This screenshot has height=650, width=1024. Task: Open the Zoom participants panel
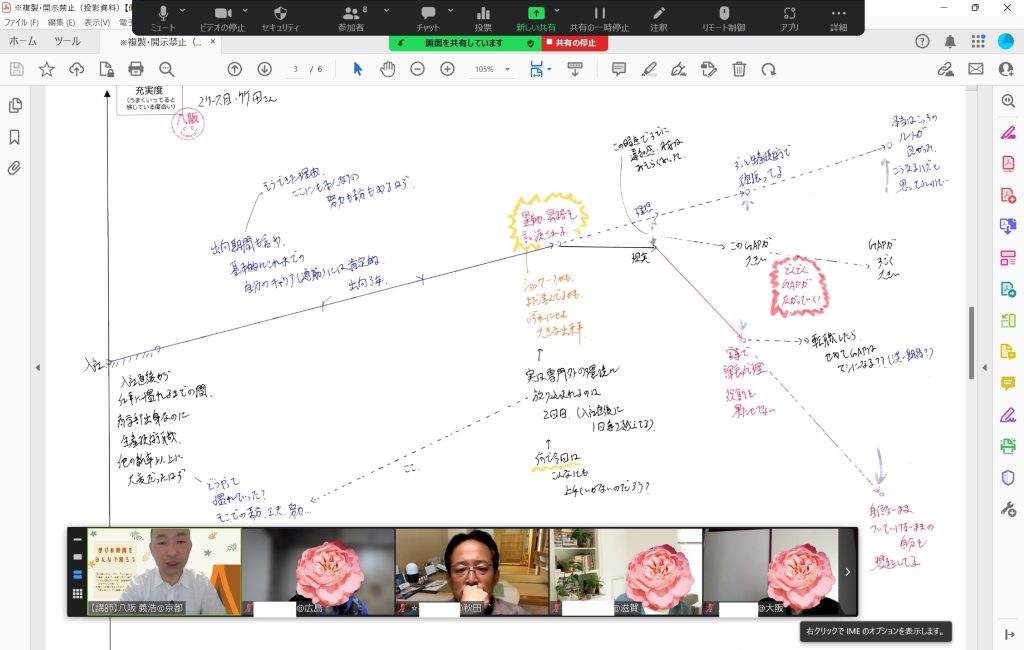point(351,16)
